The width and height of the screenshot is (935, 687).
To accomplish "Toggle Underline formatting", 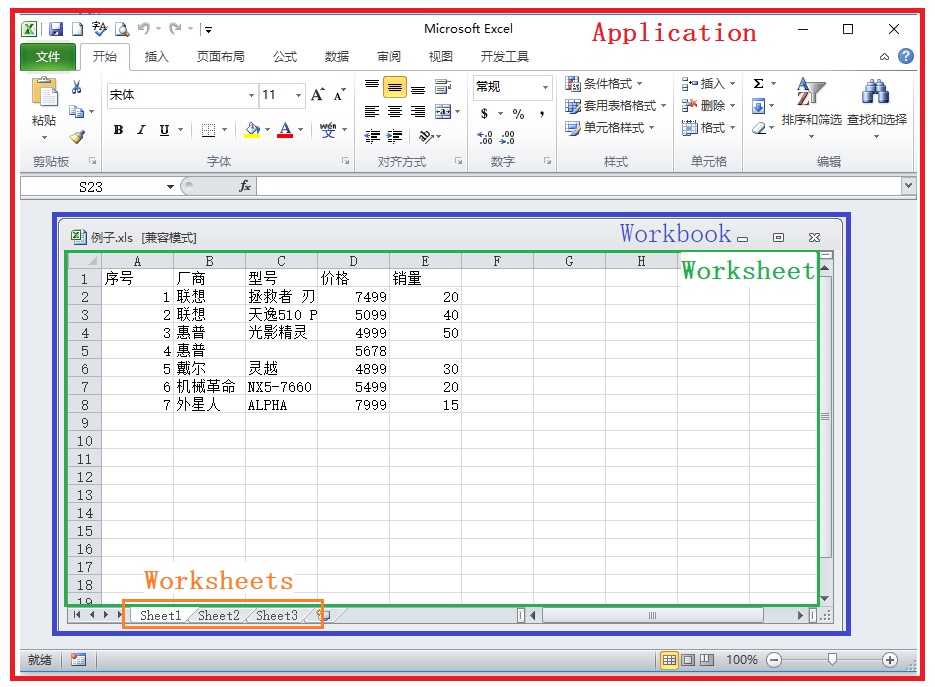I will (165, 130).
